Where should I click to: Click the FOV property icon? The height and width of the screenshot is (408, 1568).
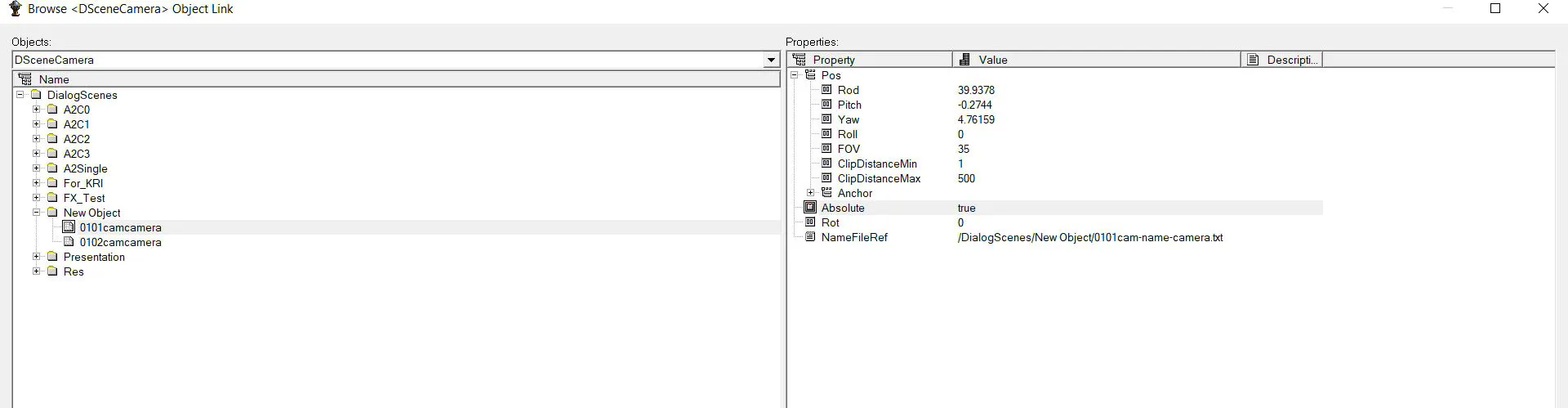tap(826, 149)
